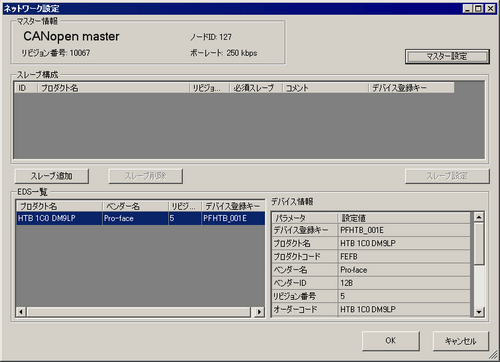Click プロダクト名 header in EDS一覧 list
Viewport: 500px width, 362px height.
coord(59,206)
